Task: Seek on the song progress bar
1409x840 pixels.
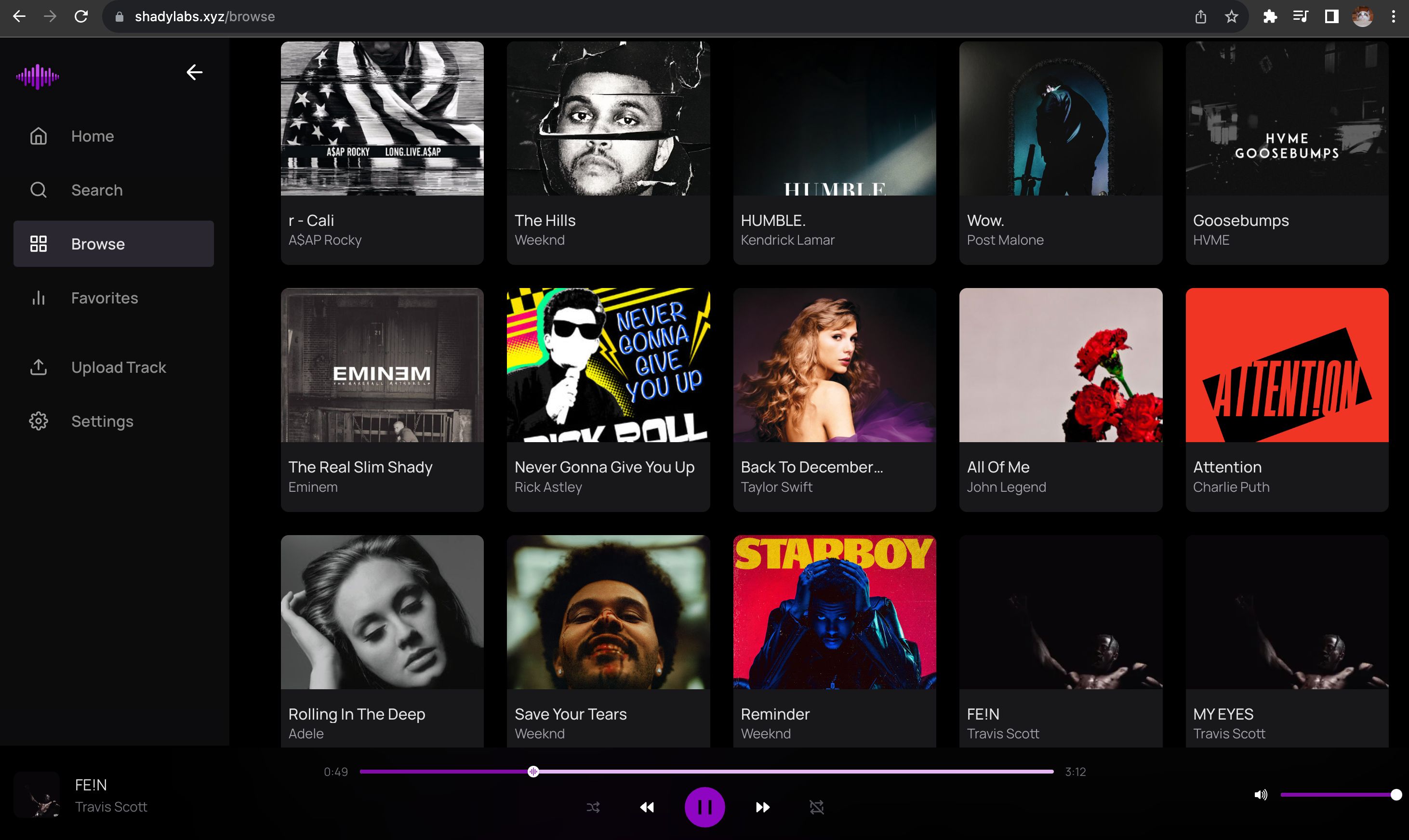Action: click(x=706, y=772)
